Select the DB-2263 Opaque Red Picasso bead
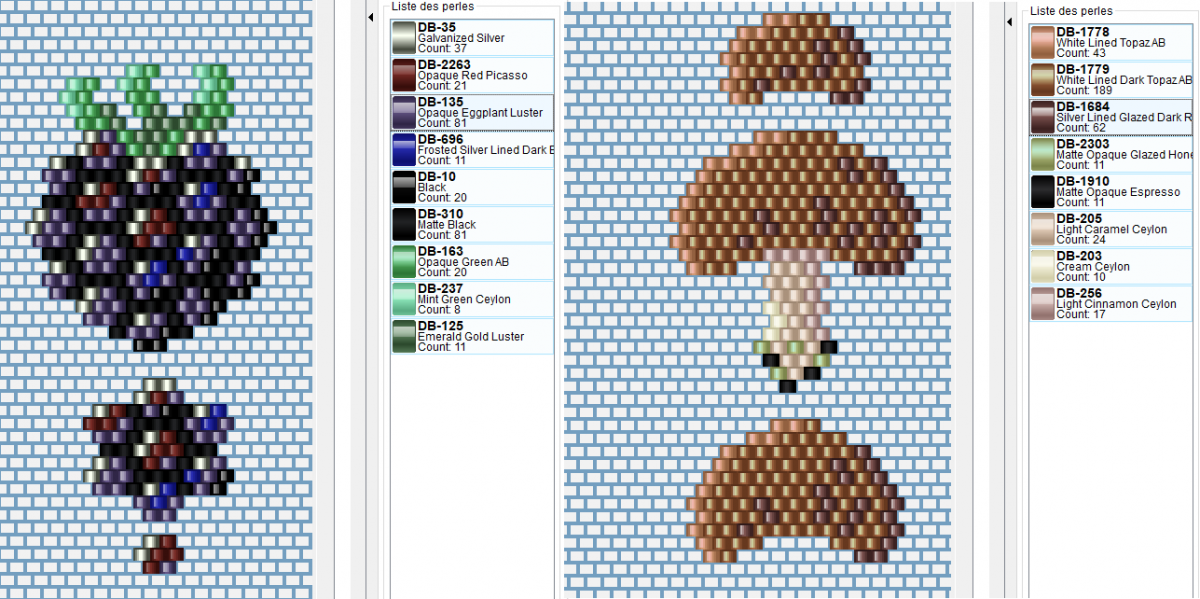The image size is (1200, 599). 470,74
